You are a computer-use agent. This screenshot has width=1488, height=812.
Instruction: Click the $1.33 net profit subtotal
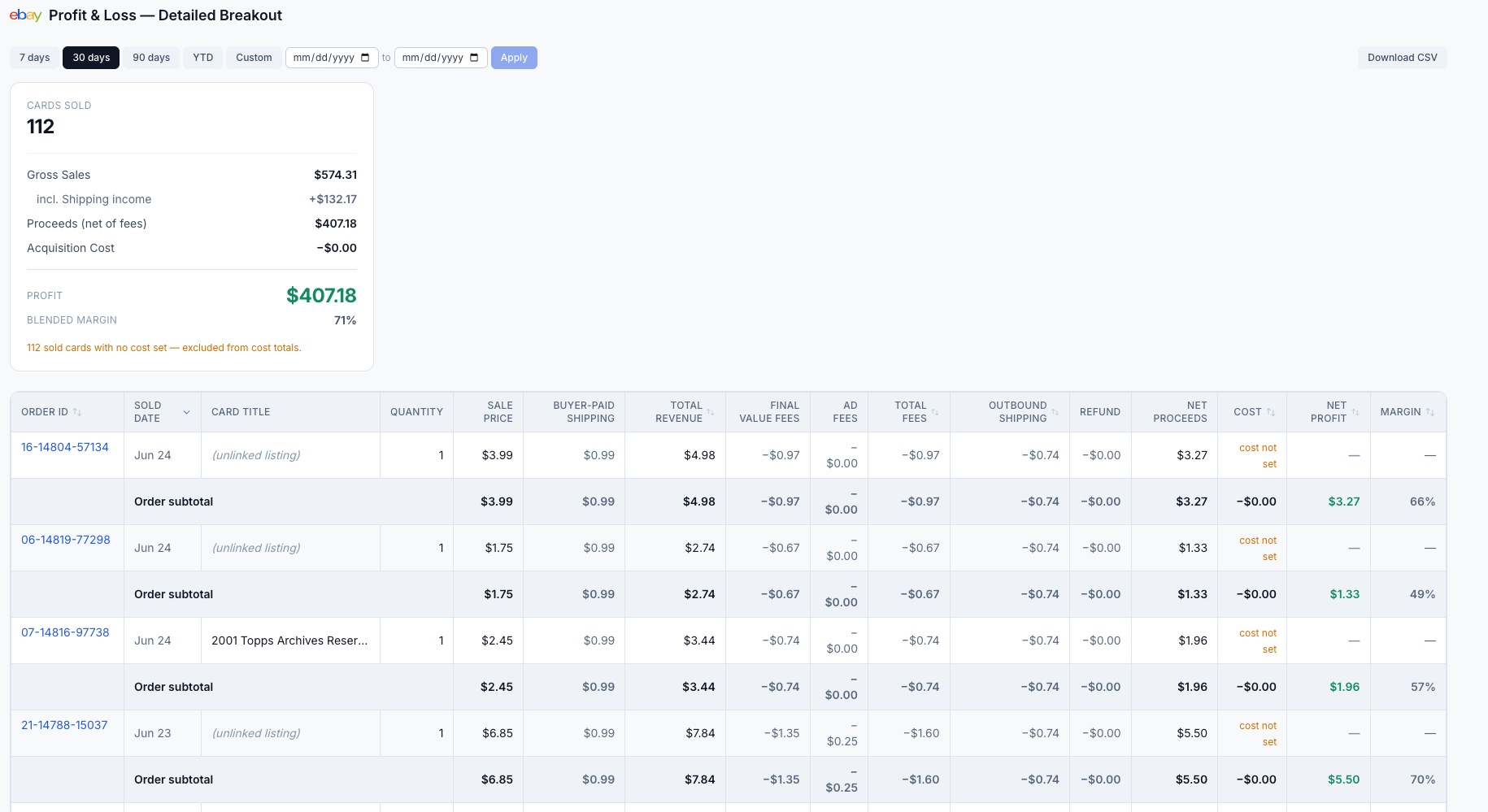pos(1345,594)
